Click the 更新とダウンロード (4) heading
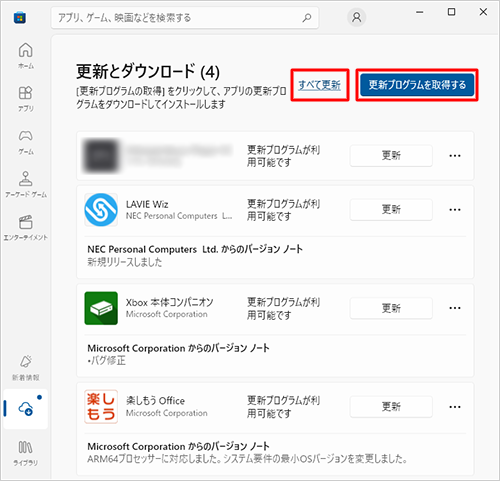 [148, 71]
